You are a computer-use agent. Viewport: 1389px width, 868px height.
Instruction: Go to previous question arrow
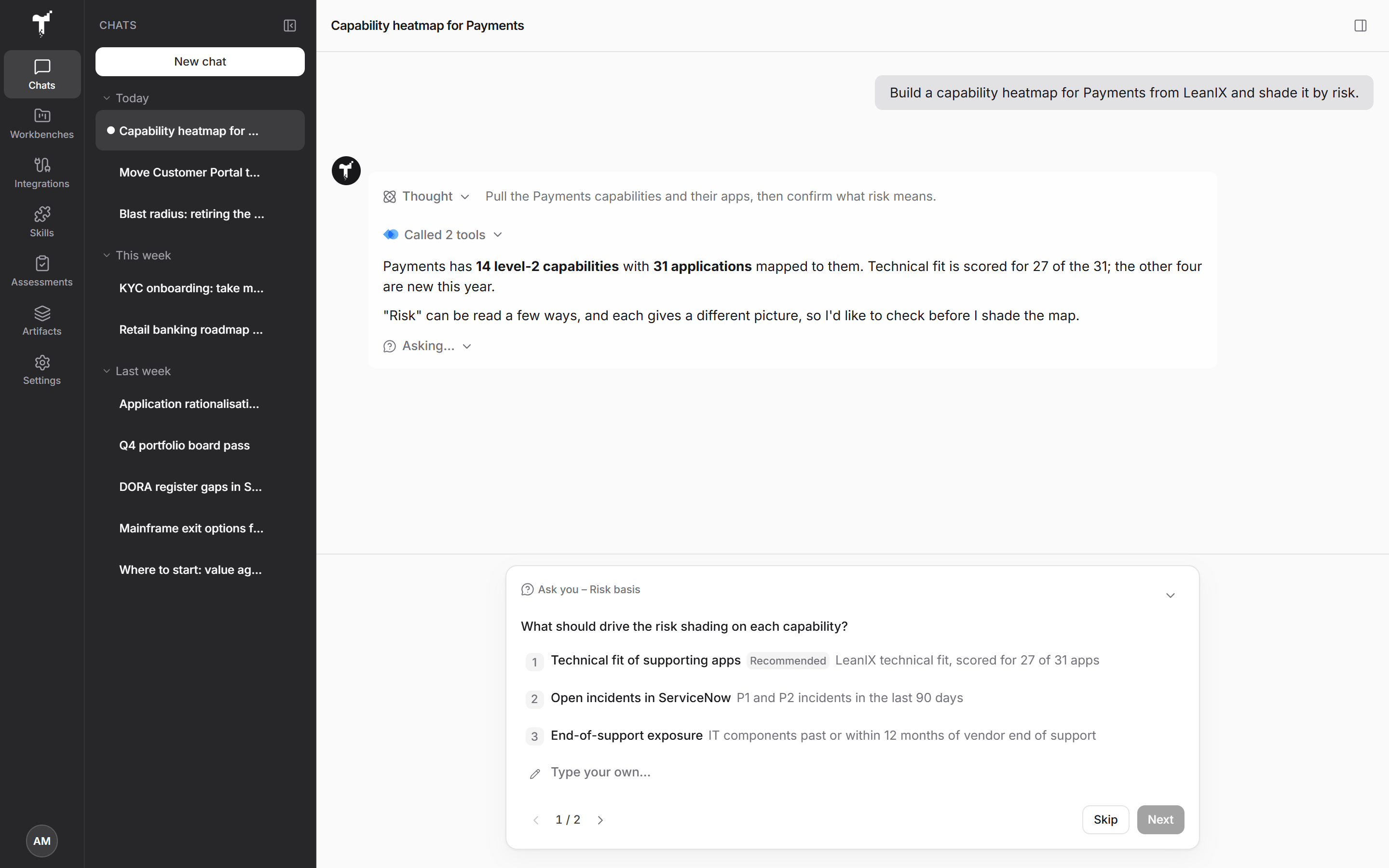click(536, 820)
